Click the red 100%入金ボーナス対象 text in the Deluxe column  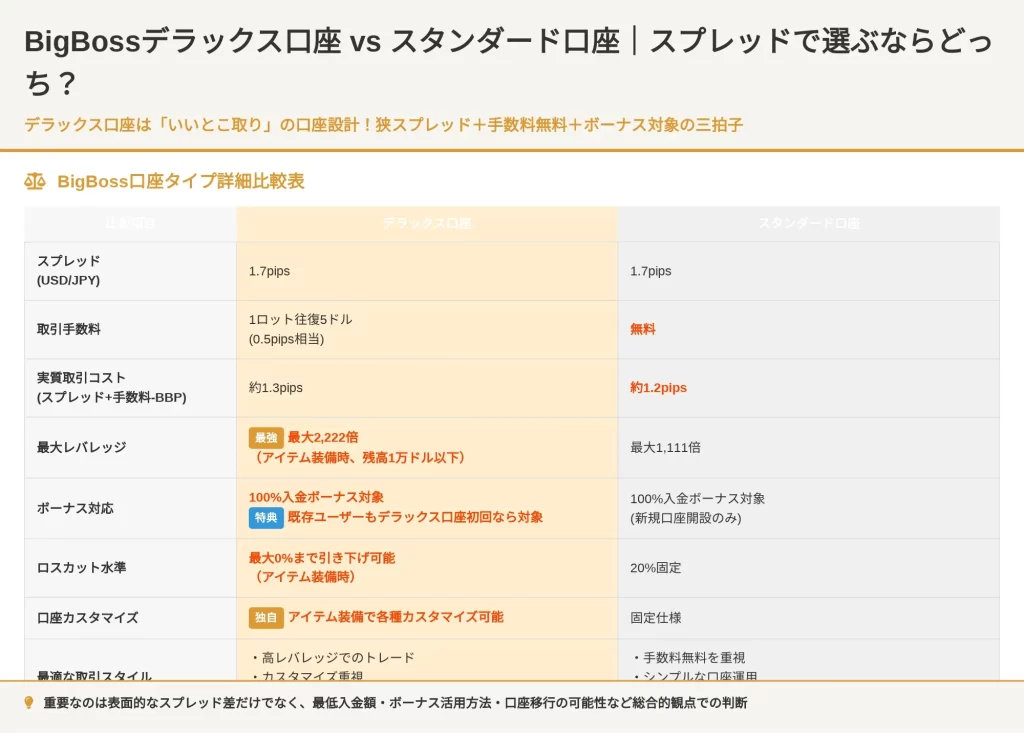pos(316,497)
